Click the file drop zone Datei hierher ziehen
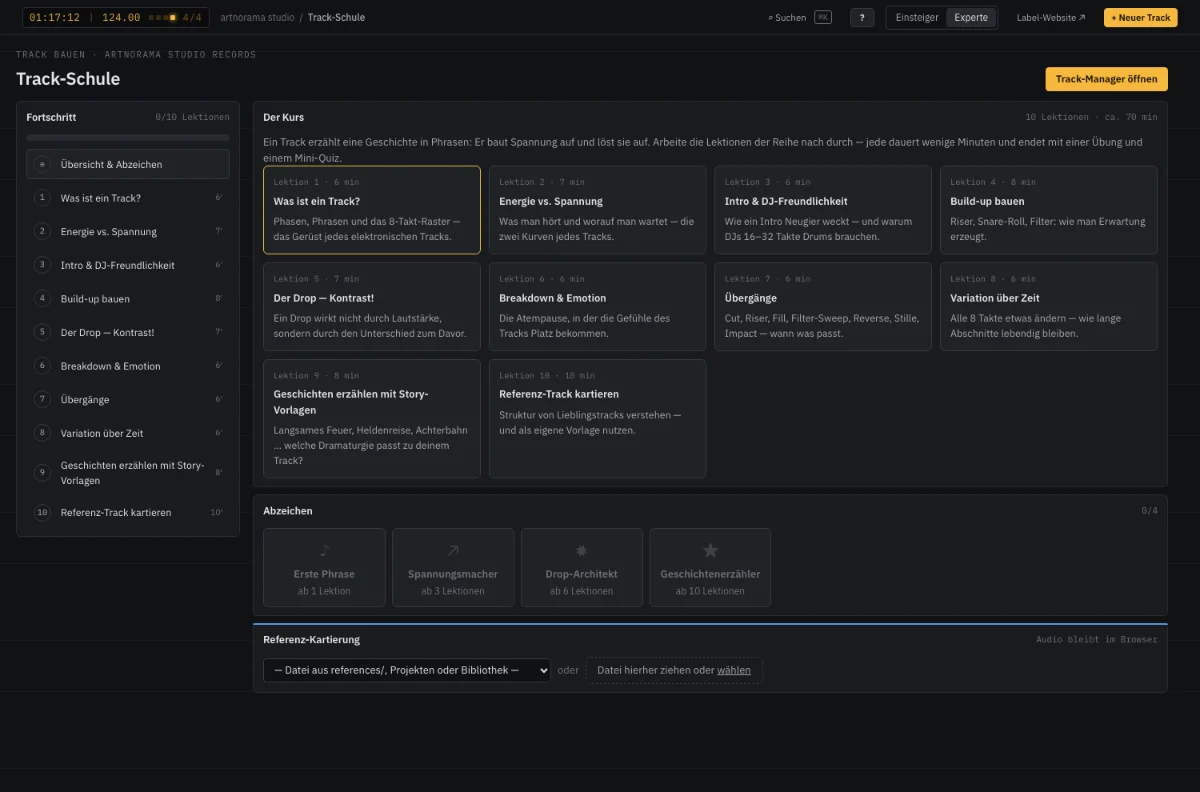The height and width of the screenshot is (792, 1200). 674,670
